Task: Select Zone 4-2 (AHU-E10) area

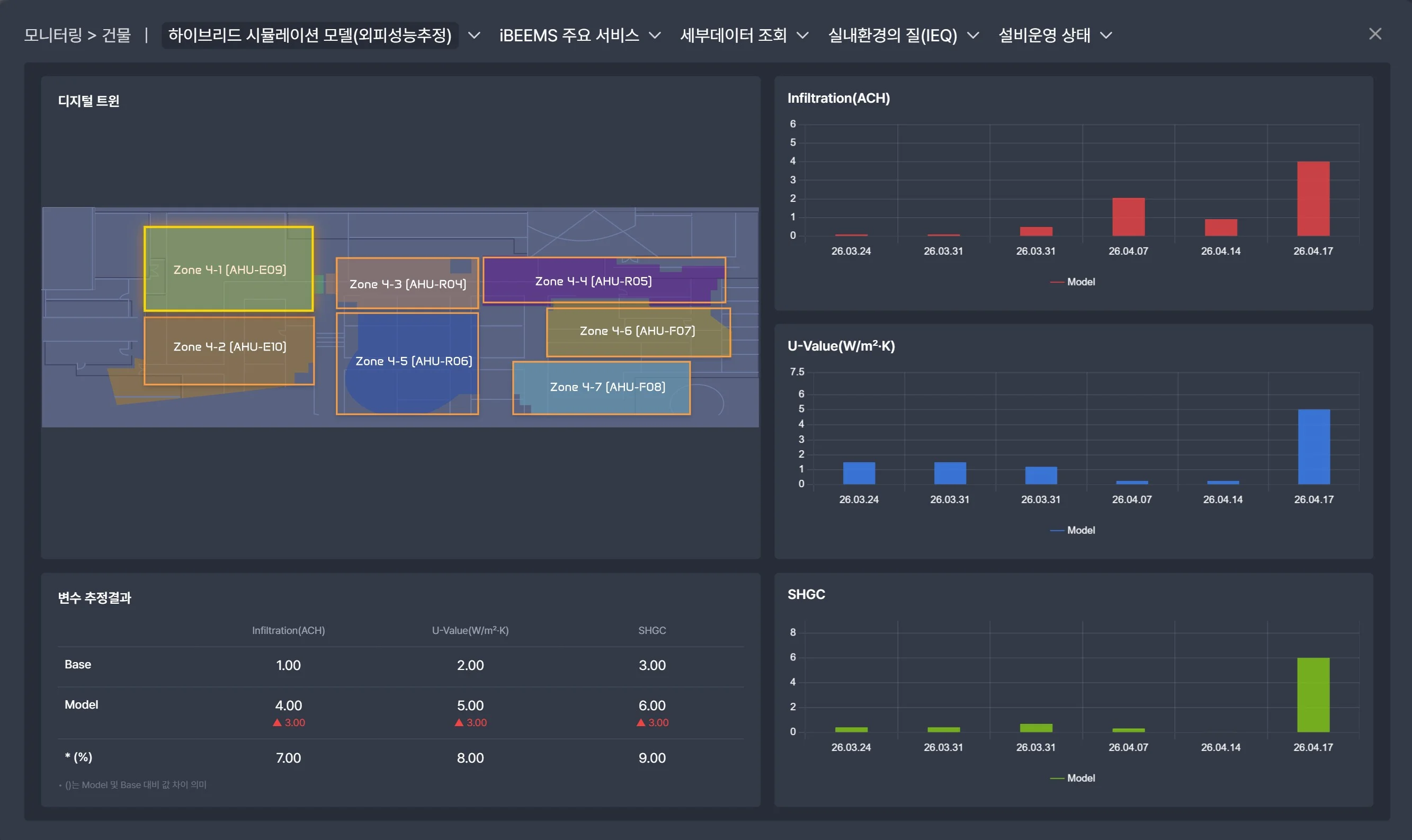Action: (x=229, y=351)
